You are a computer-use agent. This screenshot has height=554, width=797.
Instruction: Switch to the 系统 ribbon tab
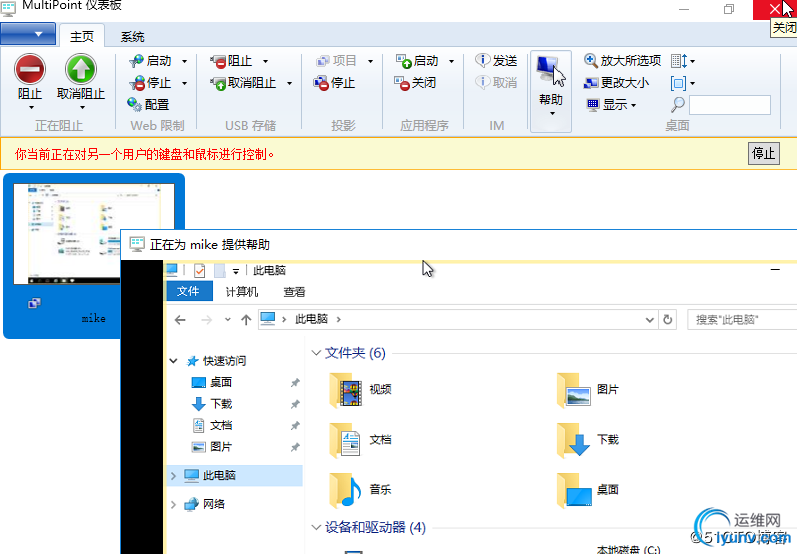pos(132,37)
